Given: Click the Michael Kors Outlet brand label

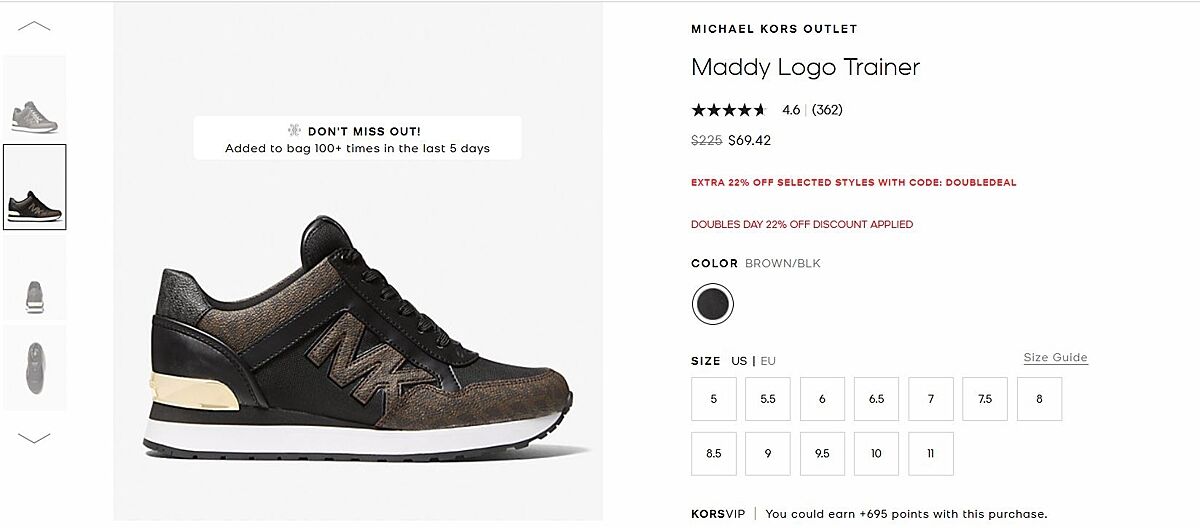Looking at the screenshot, I should [x=774, y=29].
